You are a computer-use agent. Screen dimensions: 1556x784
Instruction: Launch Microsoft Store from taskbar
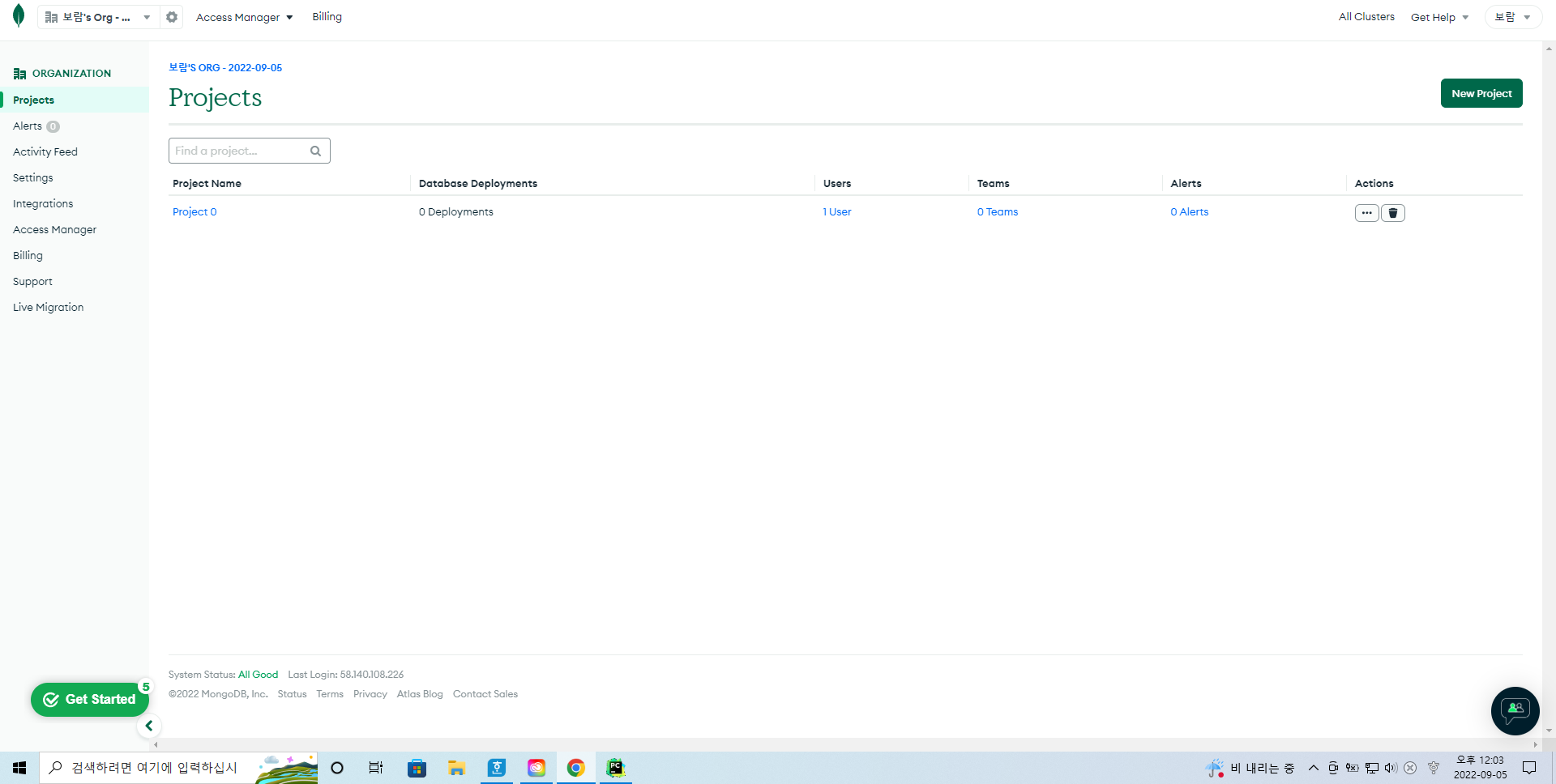pyautogui.click(x=417, y=768)
